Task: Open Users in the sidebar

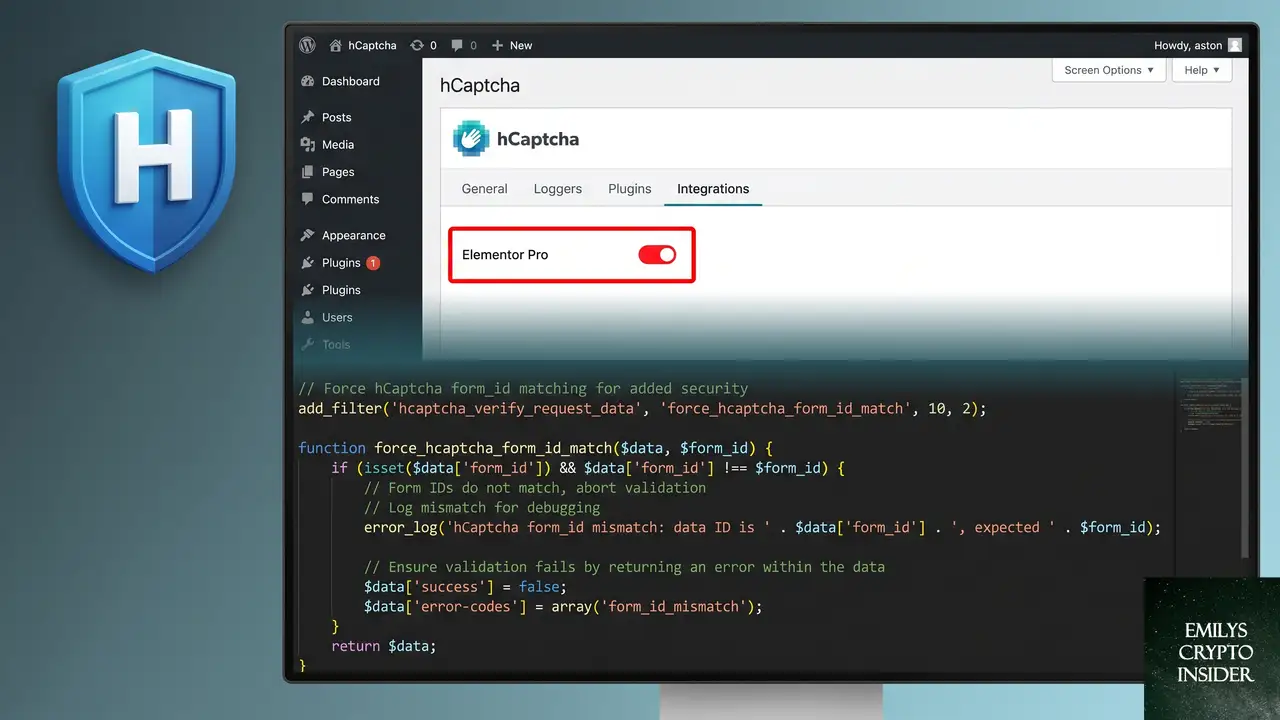Action: pyautogui.click(x=337, y=317)
